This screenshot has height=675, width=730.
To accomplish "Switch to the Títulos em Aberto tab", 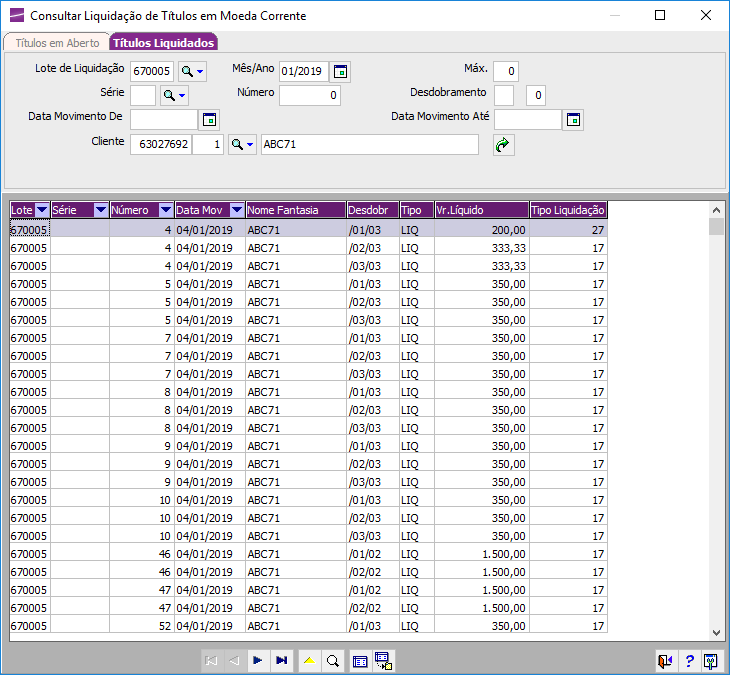I will pos(57,43).
